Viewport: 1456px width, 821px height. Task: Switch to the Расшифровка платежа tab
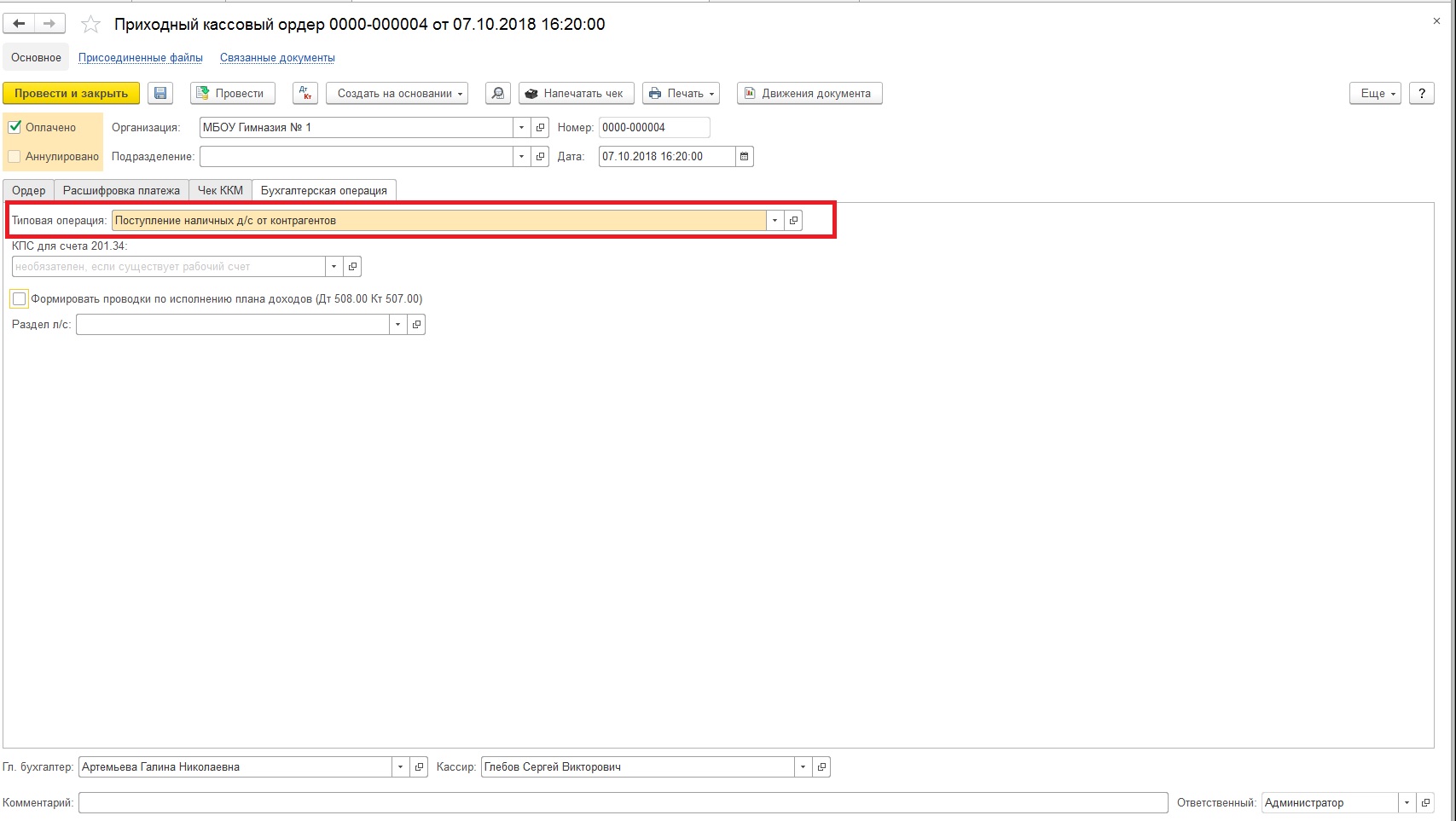(121, 191)
